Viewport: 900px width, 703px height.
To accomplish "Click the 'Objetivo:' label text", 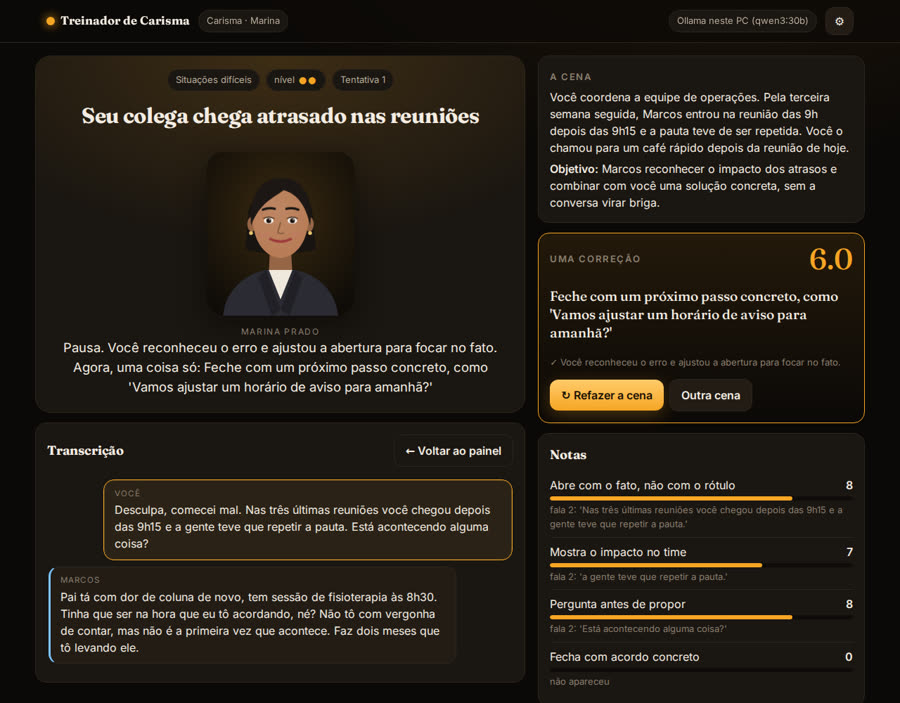I will tap(574, 169).
